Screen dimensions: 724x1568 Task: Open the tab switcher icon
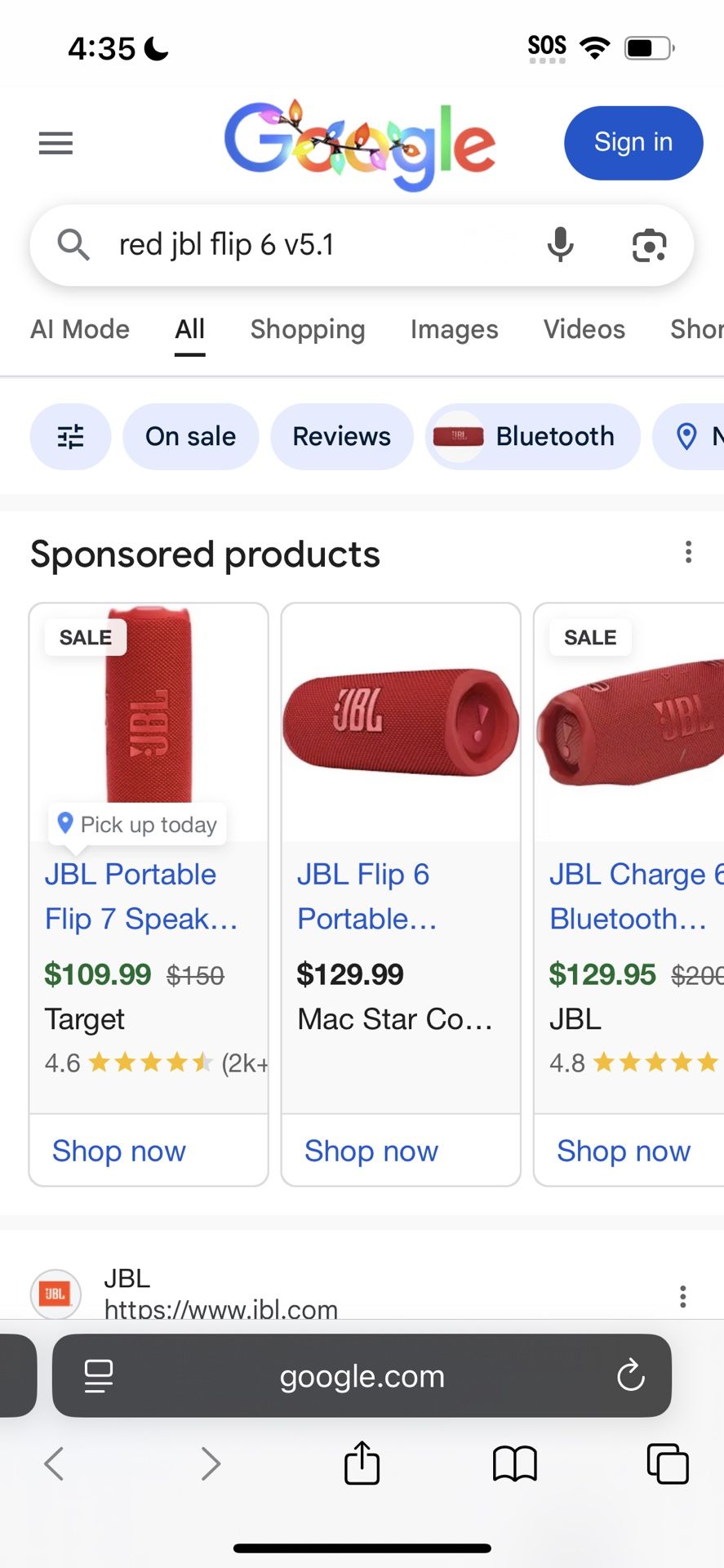pyautogui.click(x=668, y=1463)
